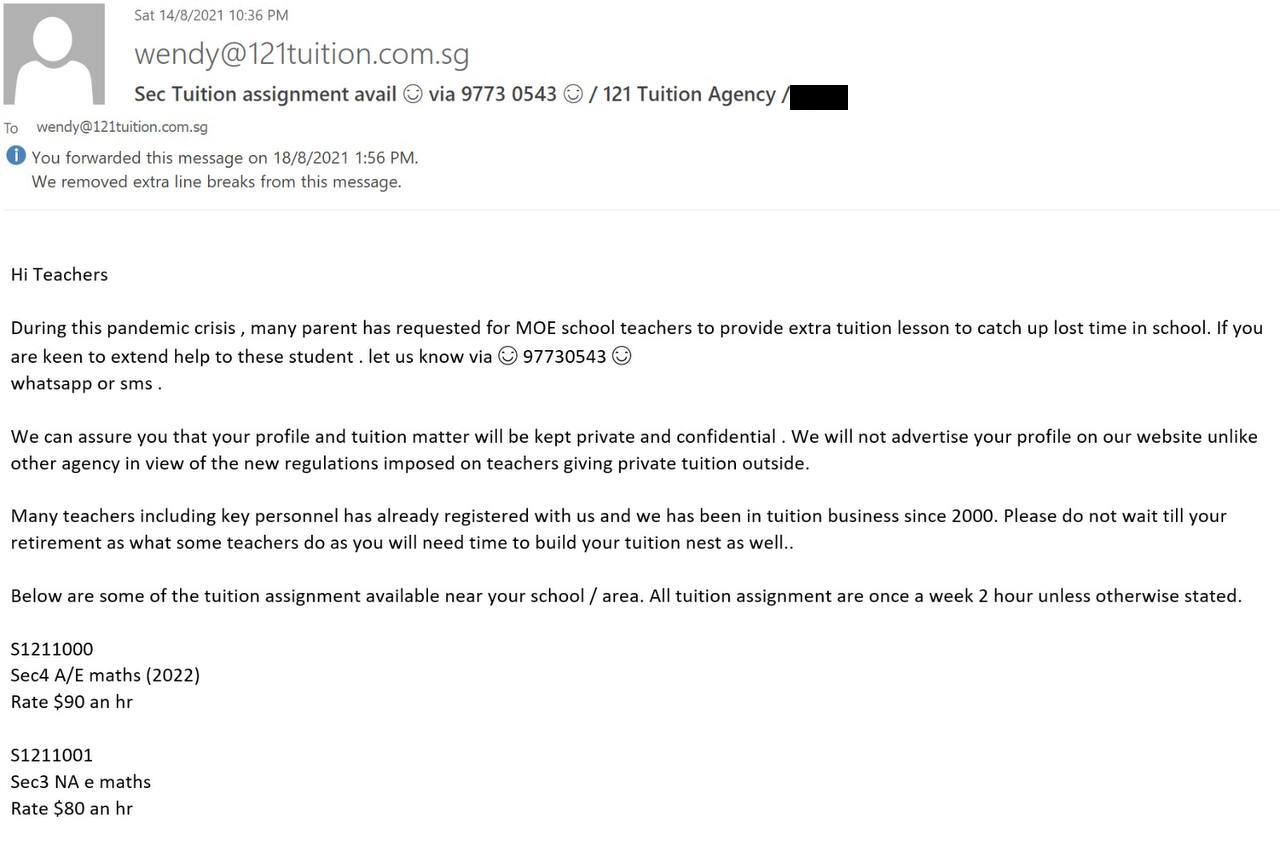The width and height of the screenshot is (1280, 868).
Task: Click the black redacted box in the subject
Action: (819, 97)
